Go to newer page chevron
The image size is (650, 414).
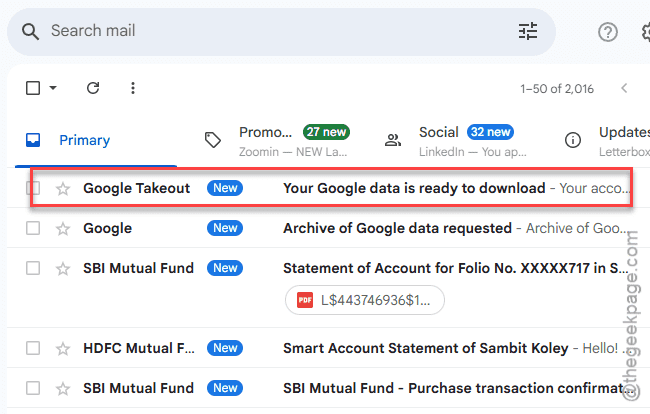(x=624, y=88)
